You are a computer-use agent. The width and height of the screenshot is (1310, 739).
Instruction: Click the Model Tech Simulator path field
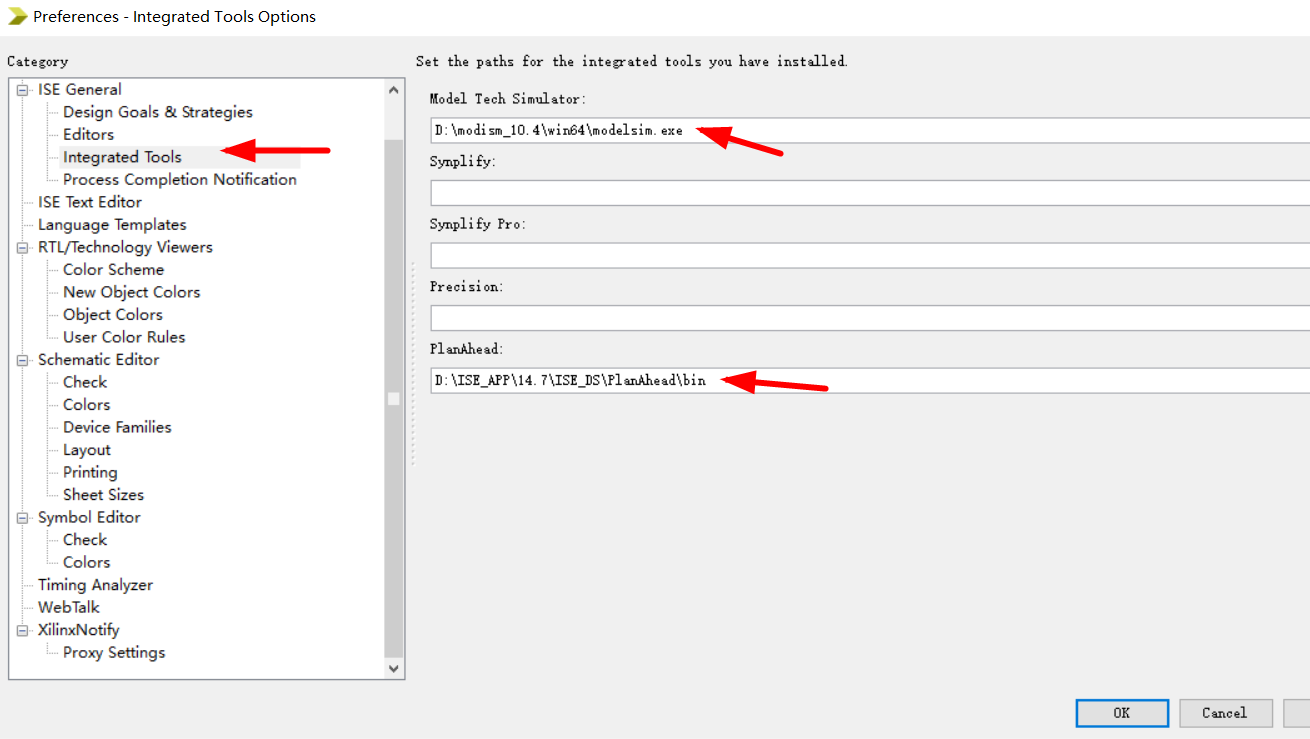870,131
